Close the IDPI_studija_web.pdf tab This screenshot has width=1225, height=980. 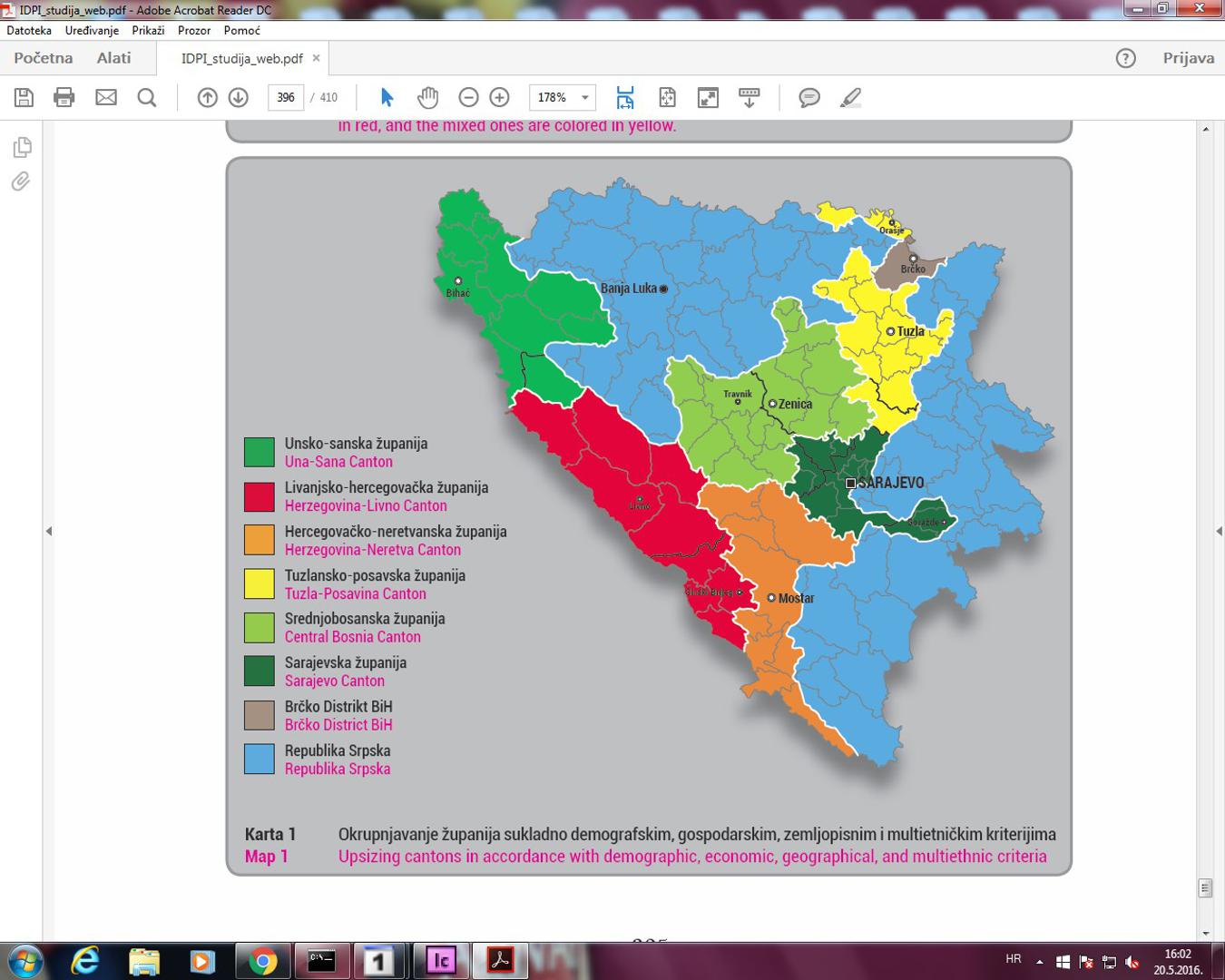tap(316, 58)
